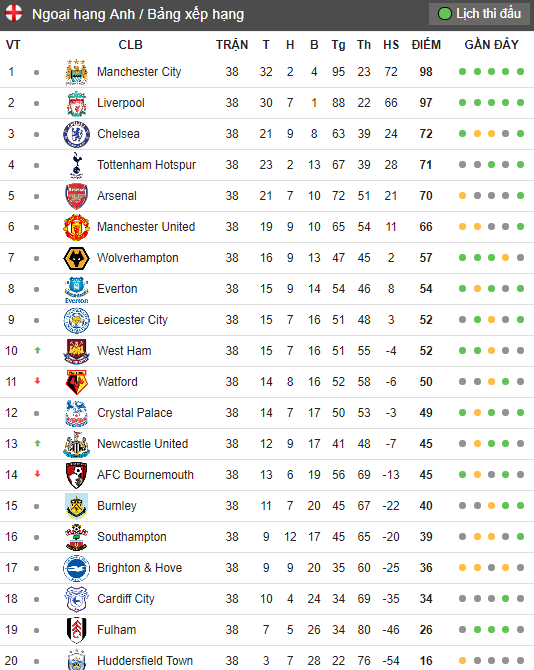
Task: Click the Wolverhampton wolf logo
Action: [x=76, y=258]
